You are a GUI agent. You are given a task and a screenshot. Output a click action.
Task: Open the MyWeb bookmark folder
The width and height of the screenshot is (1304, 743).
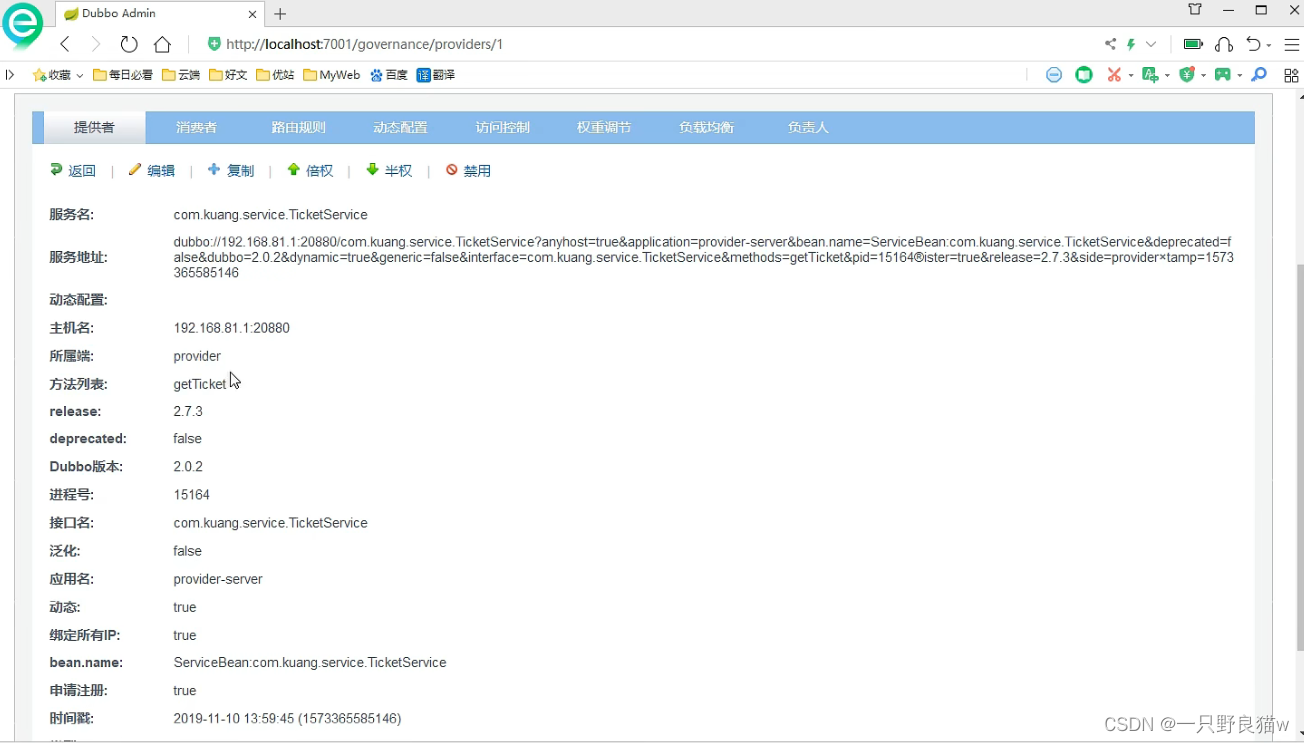click(x=331, y=75)
